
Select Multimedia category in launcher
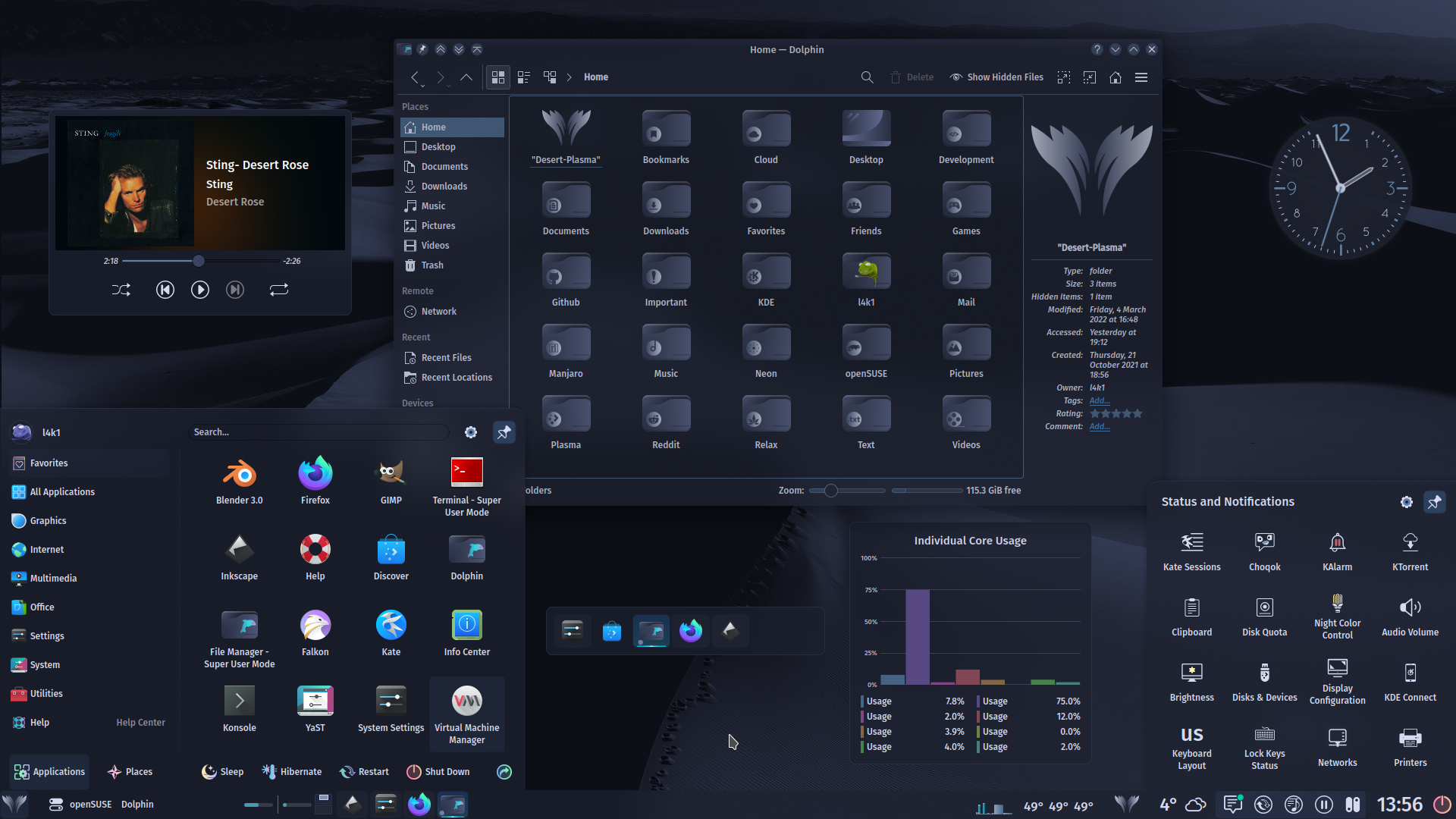(89, 579)
